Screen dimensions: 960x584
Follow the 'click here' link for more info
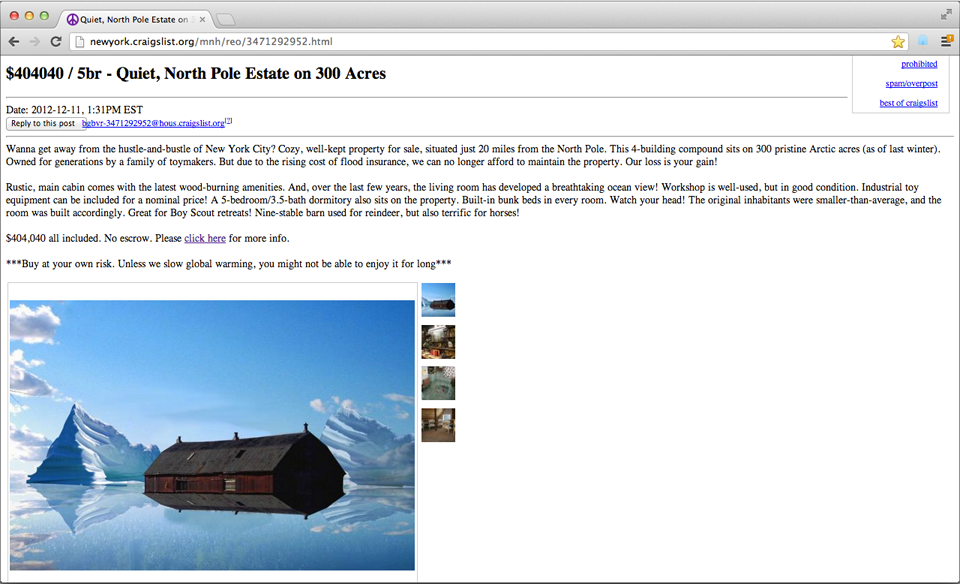(x=205, y=238)
